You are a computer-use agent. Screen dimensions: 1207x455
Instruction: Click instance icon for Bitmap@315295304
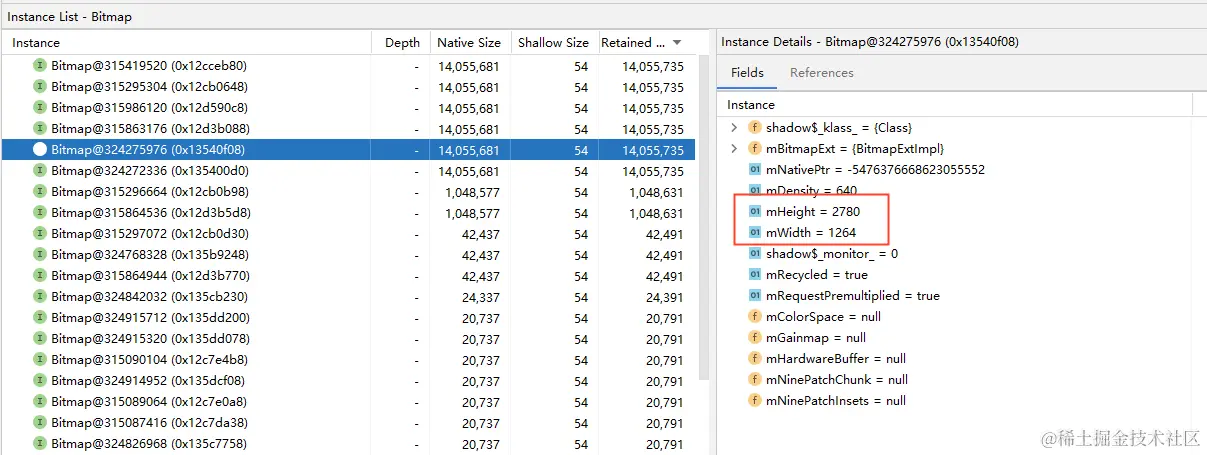(x=40, y=87)
